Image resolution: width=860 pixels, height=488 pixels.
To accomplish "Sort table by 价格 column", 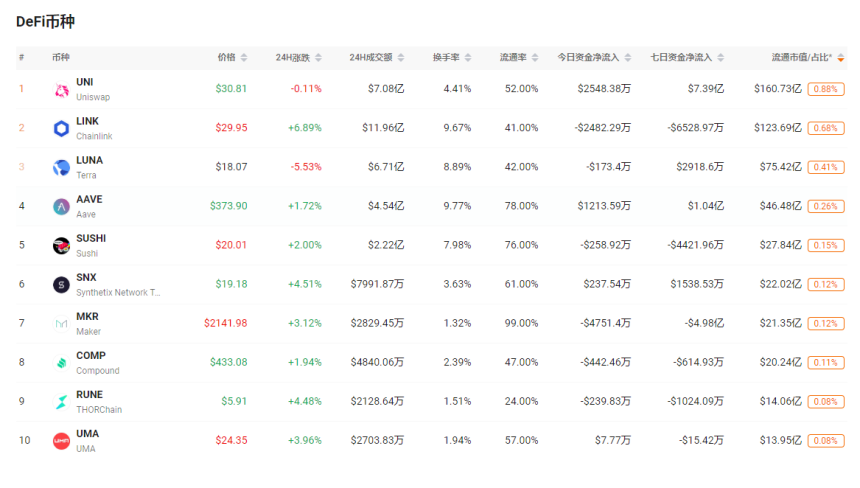I will (232, 58).
